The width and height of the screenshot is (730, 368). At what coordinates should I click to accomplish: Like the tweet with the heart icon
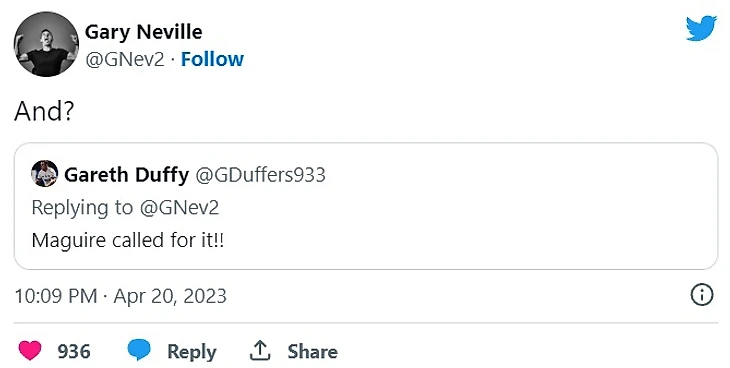point(30,350)
